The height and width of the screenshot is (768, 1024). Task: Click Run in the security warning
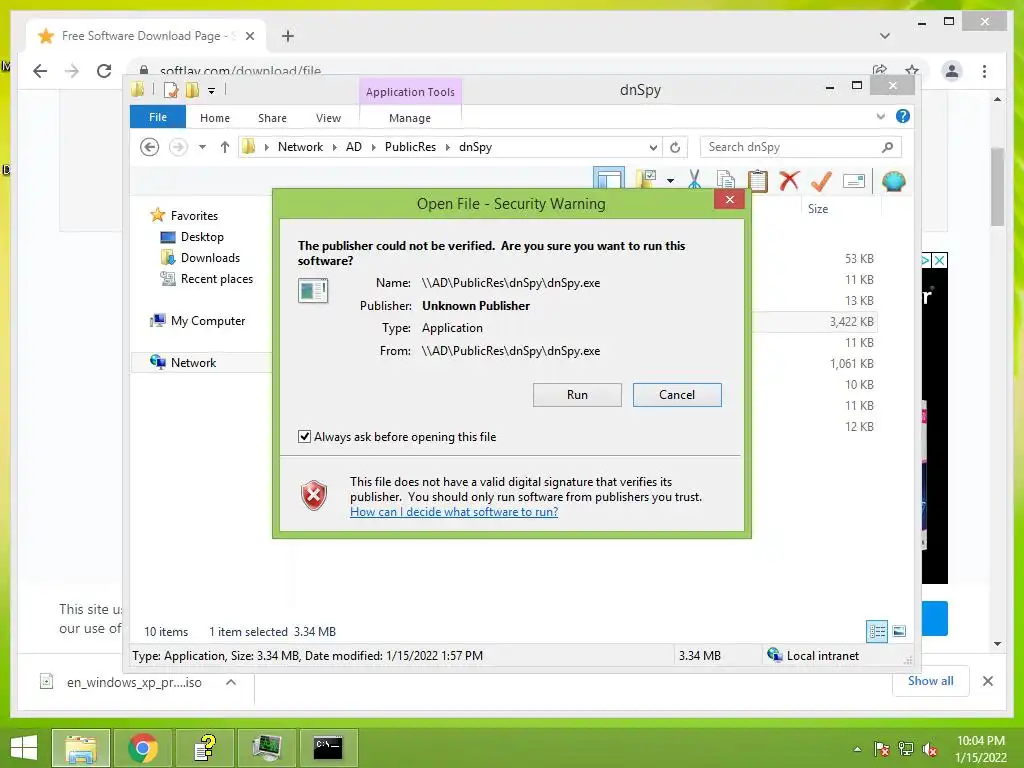[x=577, y=394]
